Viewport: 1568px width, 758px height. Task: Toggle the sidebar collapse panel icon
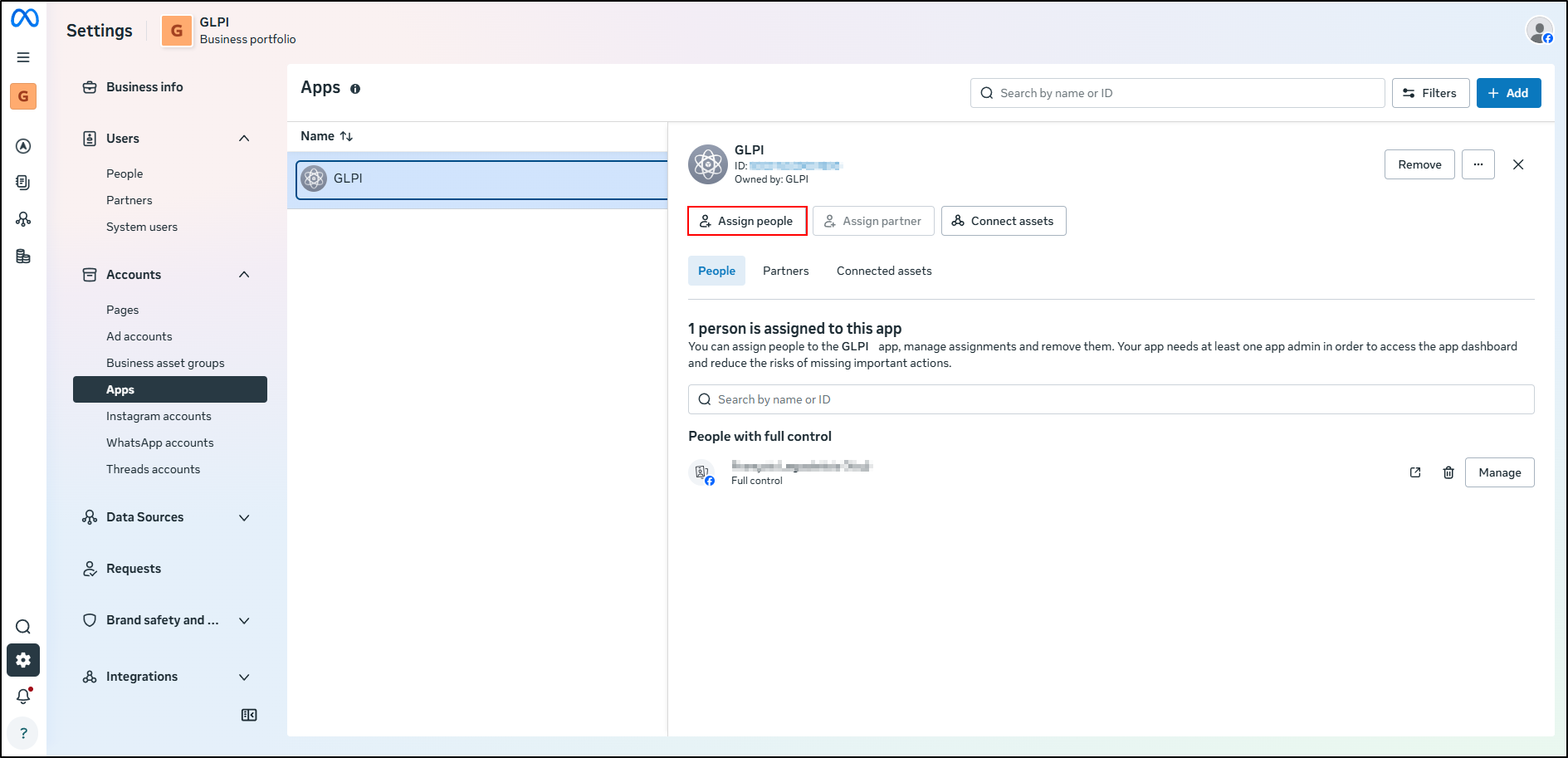pyautogui.click(x=249, y=715)
